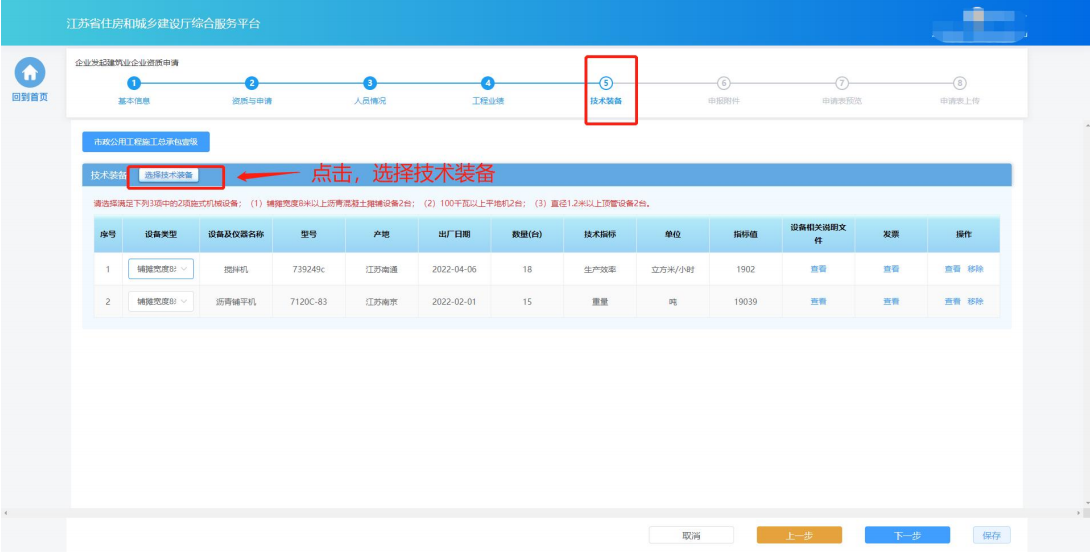Select step 5 技术装备
The width and height of the screenshot is (1090, 552).
605,83
